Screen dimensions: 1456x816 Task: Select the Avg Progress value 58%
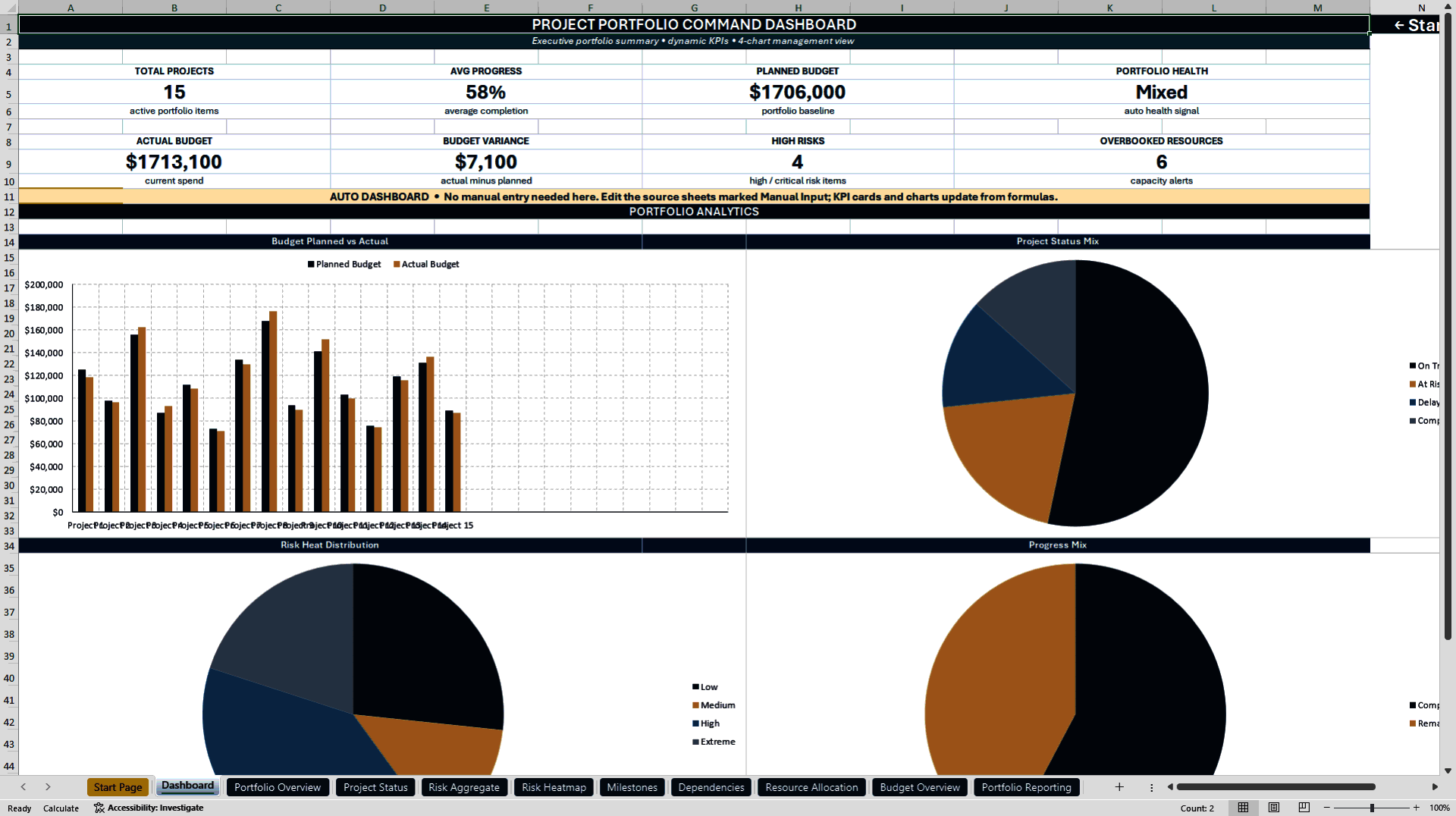pos(486,92)
